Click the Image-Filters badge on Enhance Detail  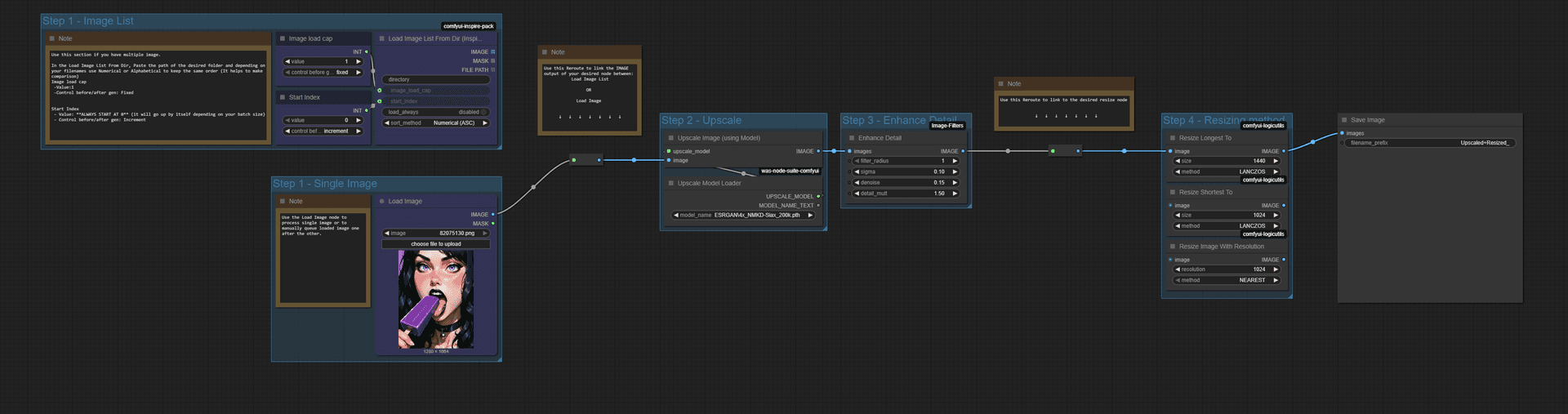click(x=947, y=126)
